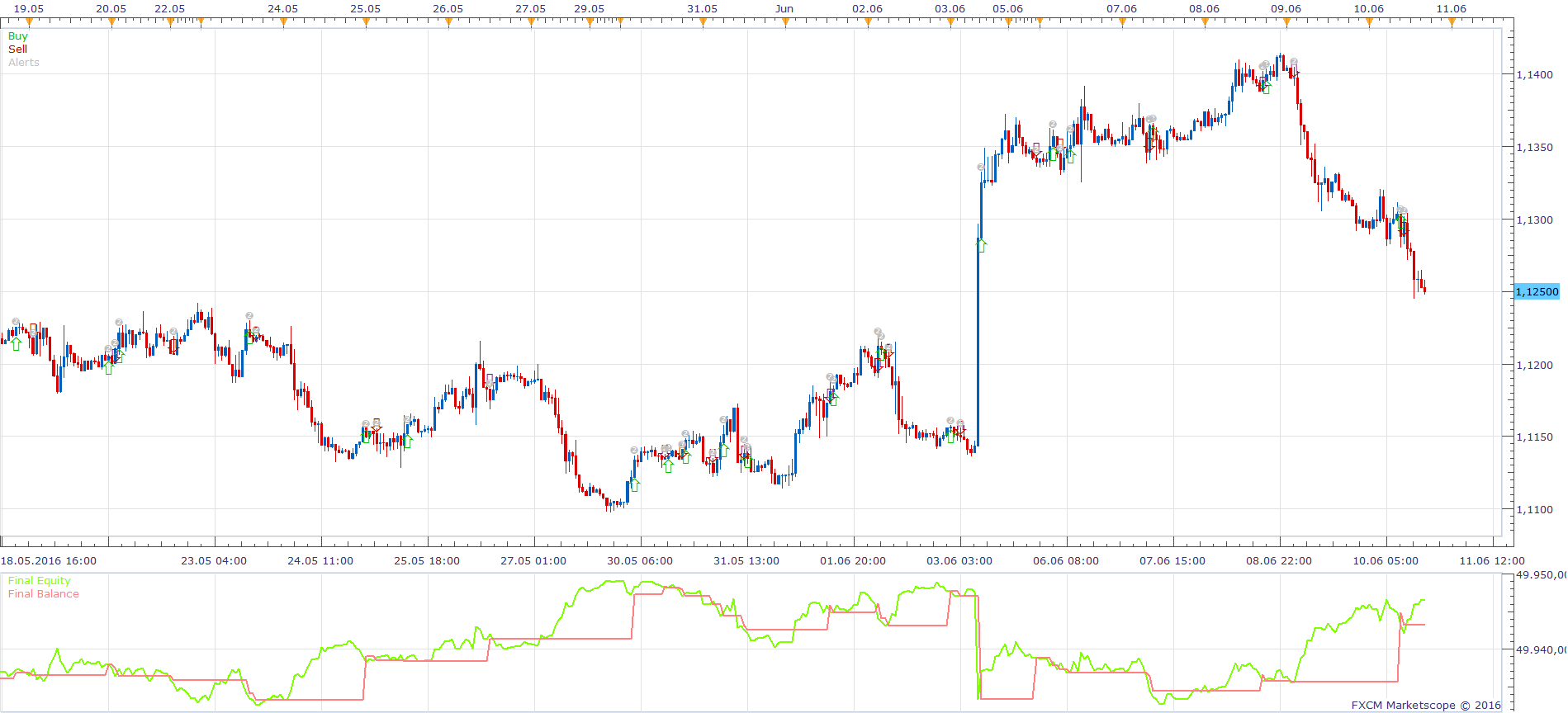
Task: Click the 25.05 18:00 time label
Action: (x=427, y=561)
